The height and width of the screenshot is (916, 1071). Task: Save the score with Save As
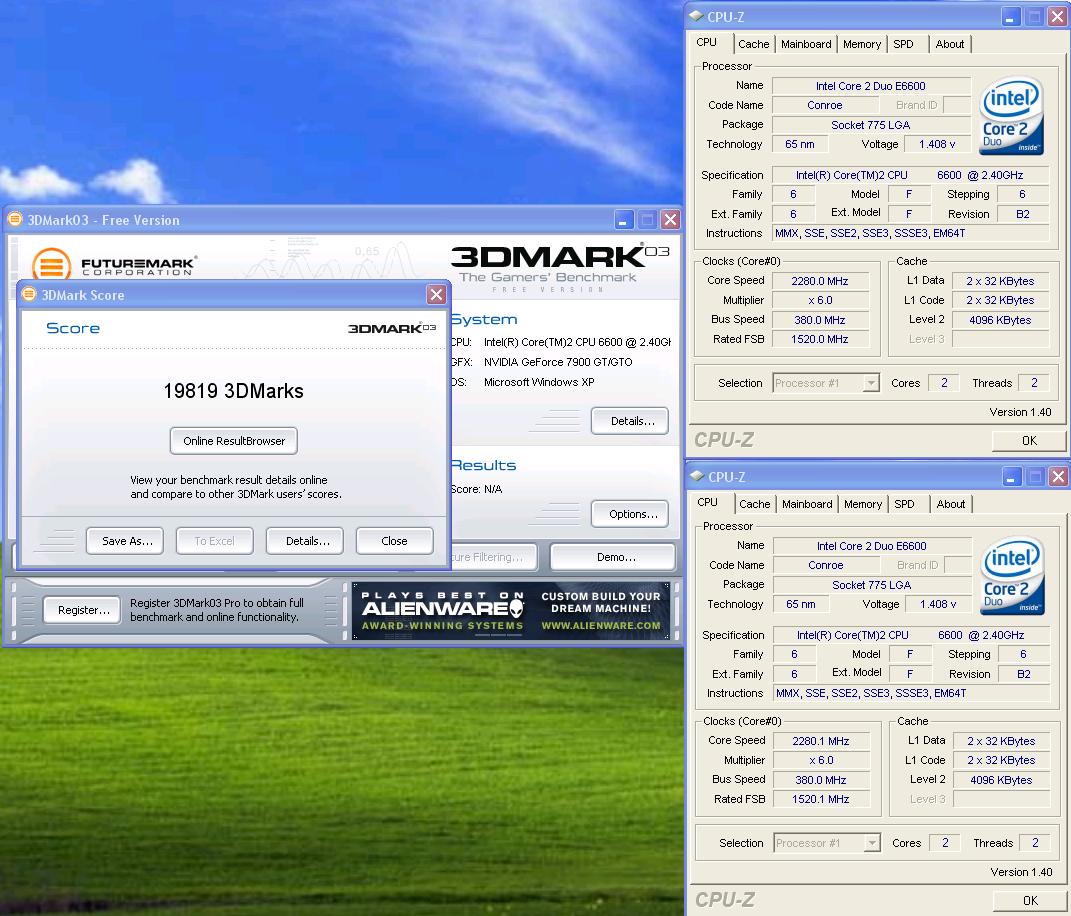click(x=125, y=541)
